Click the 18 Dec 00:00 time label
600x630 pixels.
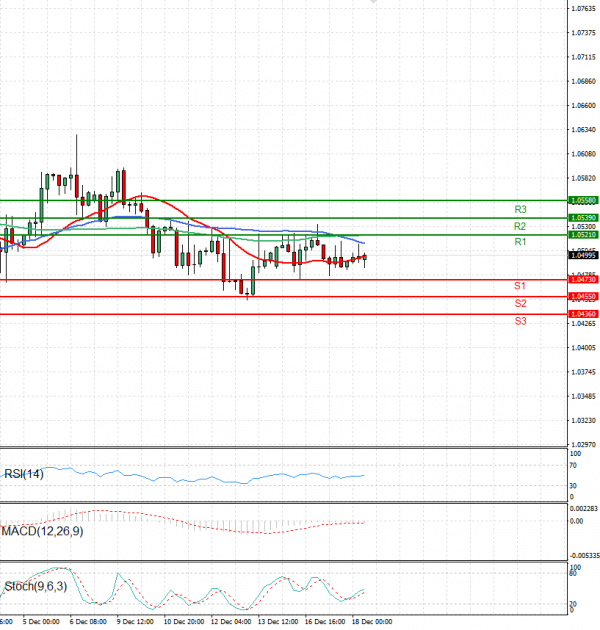pyautogui.click(x=371, y=621)
